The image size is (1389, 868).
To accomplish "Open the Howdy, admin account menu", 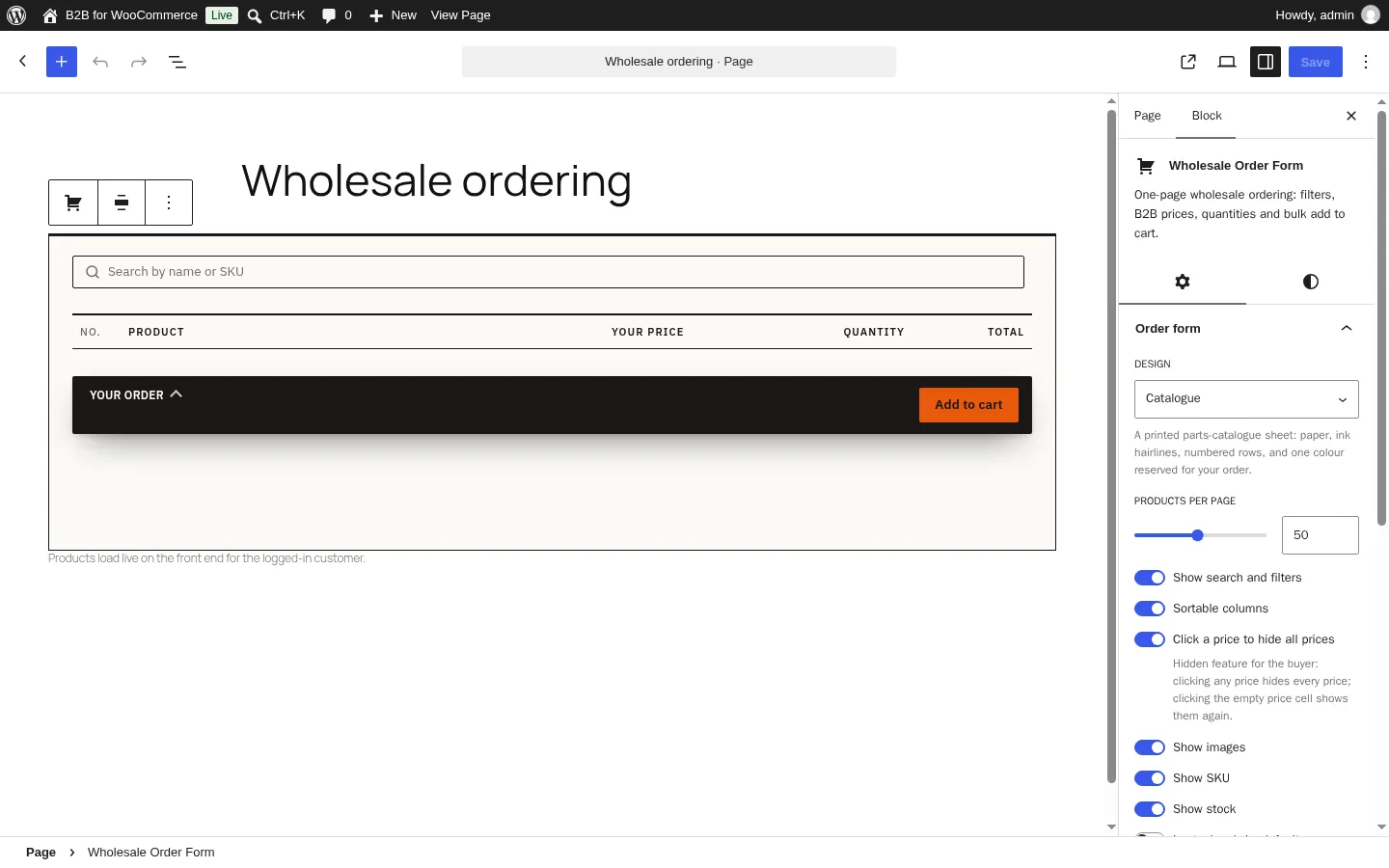I will [x=1327, y=15].
